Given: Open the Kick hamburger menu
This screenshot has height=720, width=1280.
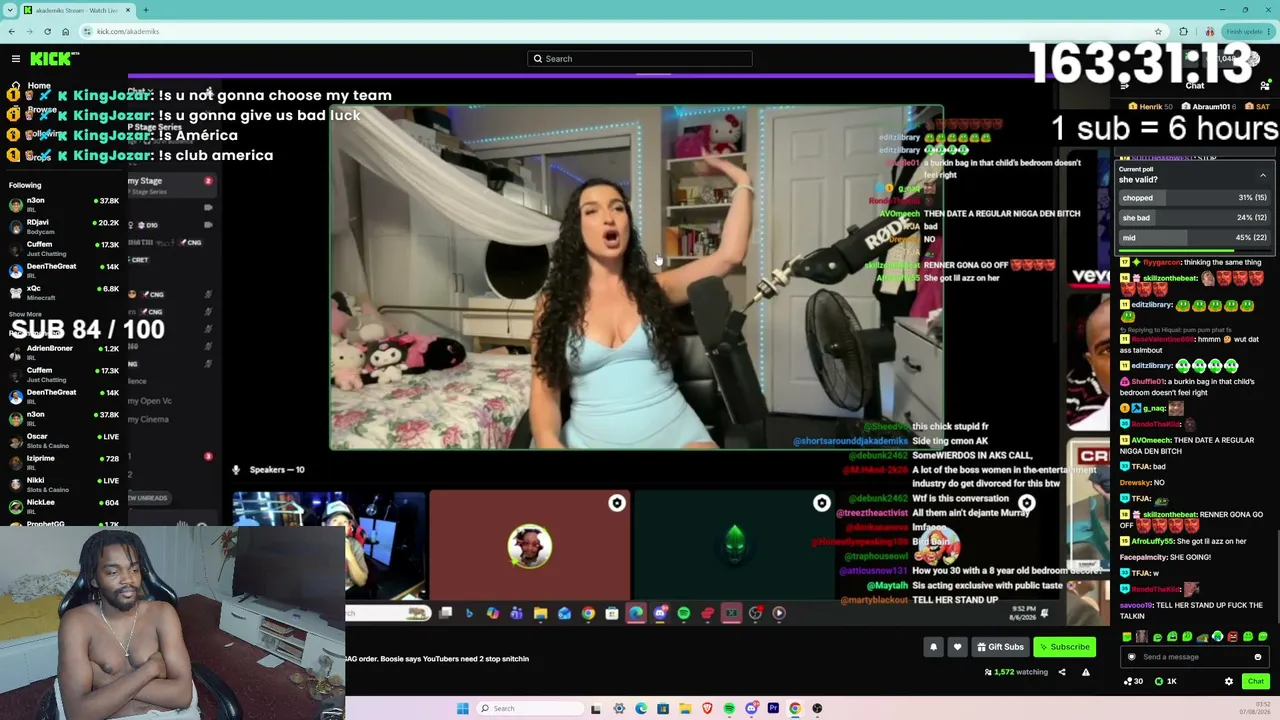Looking at the screenshot, I should (16, 59).
